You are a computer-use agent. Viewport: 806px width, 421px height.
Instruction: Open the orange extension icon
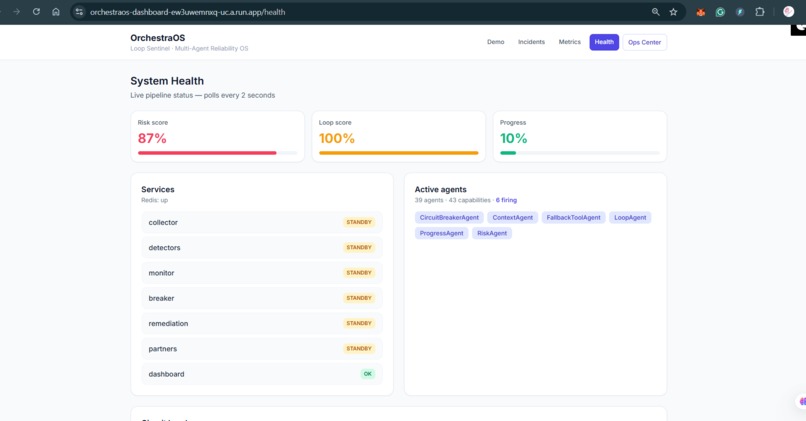tap(701, 12)
